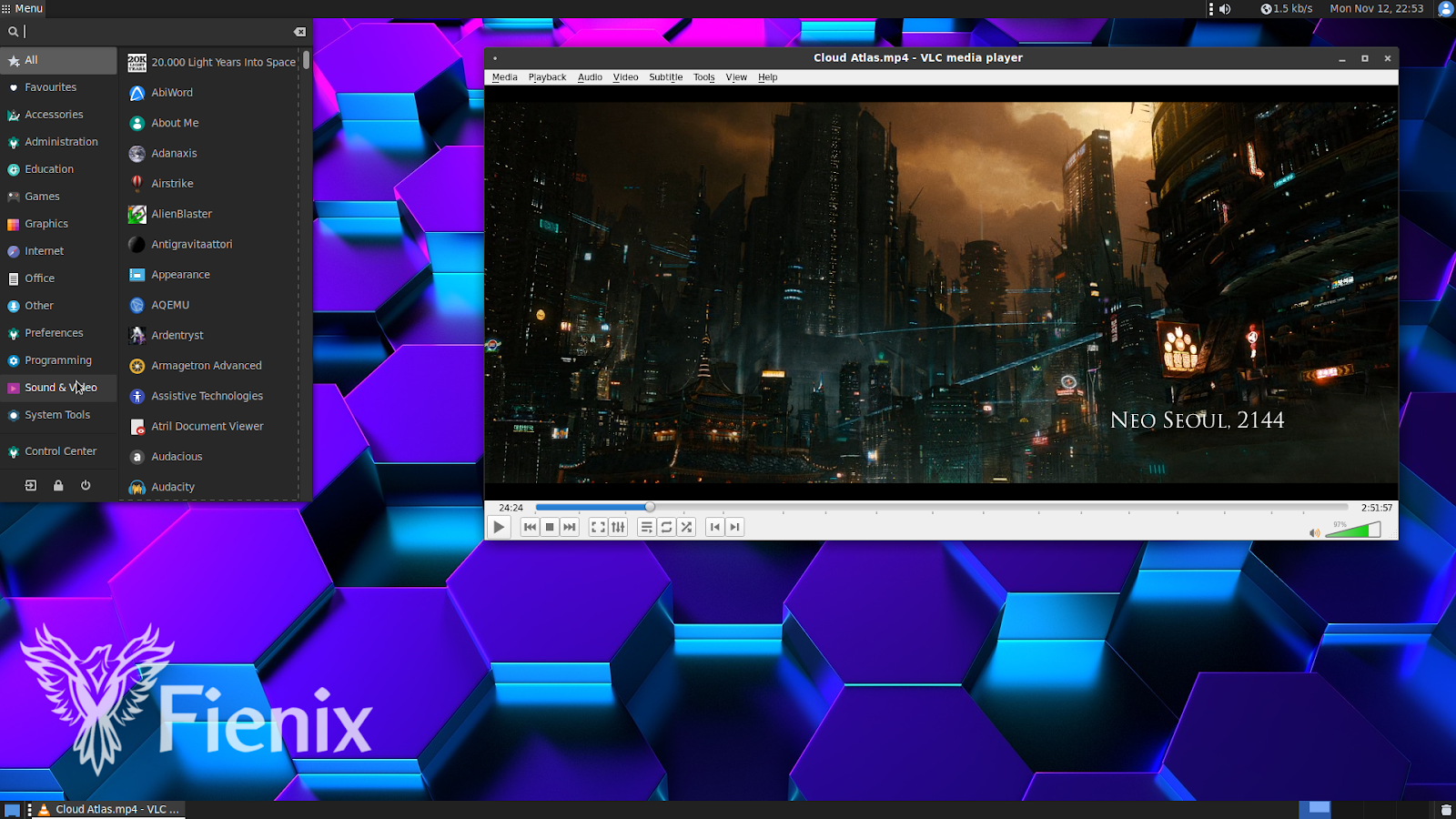The height and width of the screenshot is (819, 1456).
Task: Skip to the next media item
Action: (x=570, y=527)
